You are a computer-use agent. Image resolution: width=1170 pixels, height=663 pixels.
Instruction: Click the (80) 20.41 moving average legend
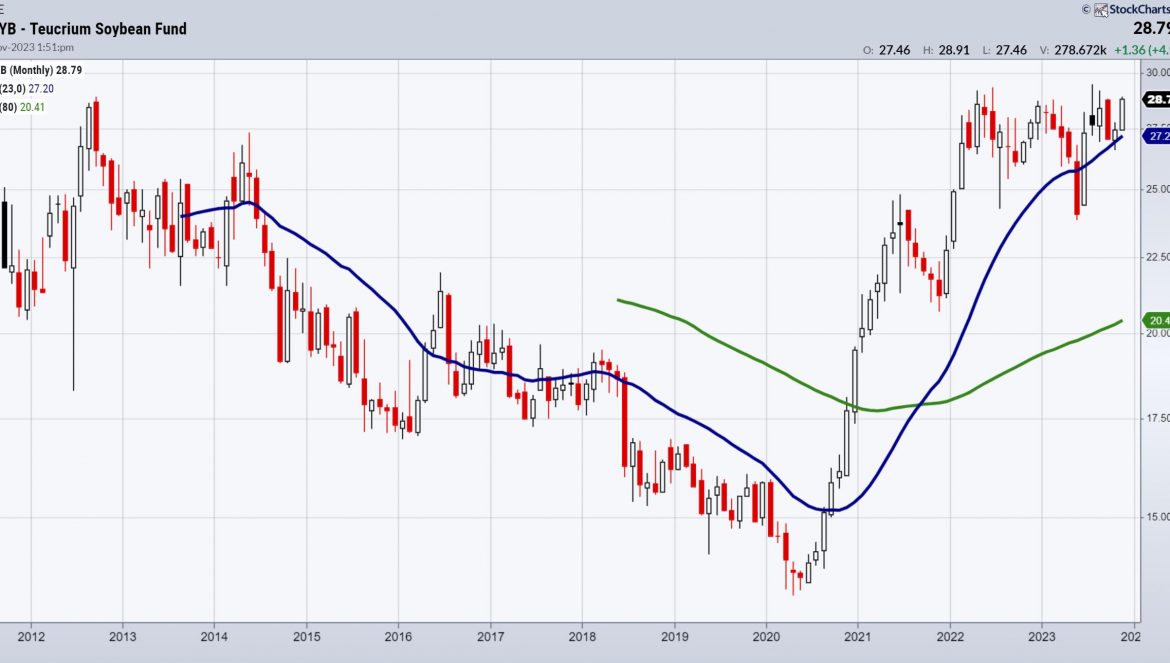(x=22, y=107)
